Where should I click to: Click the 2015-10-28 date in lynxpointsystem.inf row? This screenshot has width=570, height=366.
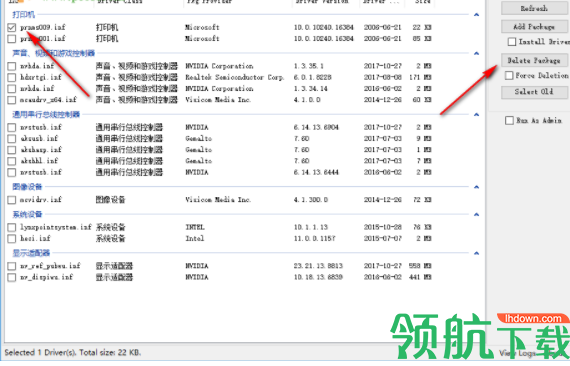click(382, 227)
